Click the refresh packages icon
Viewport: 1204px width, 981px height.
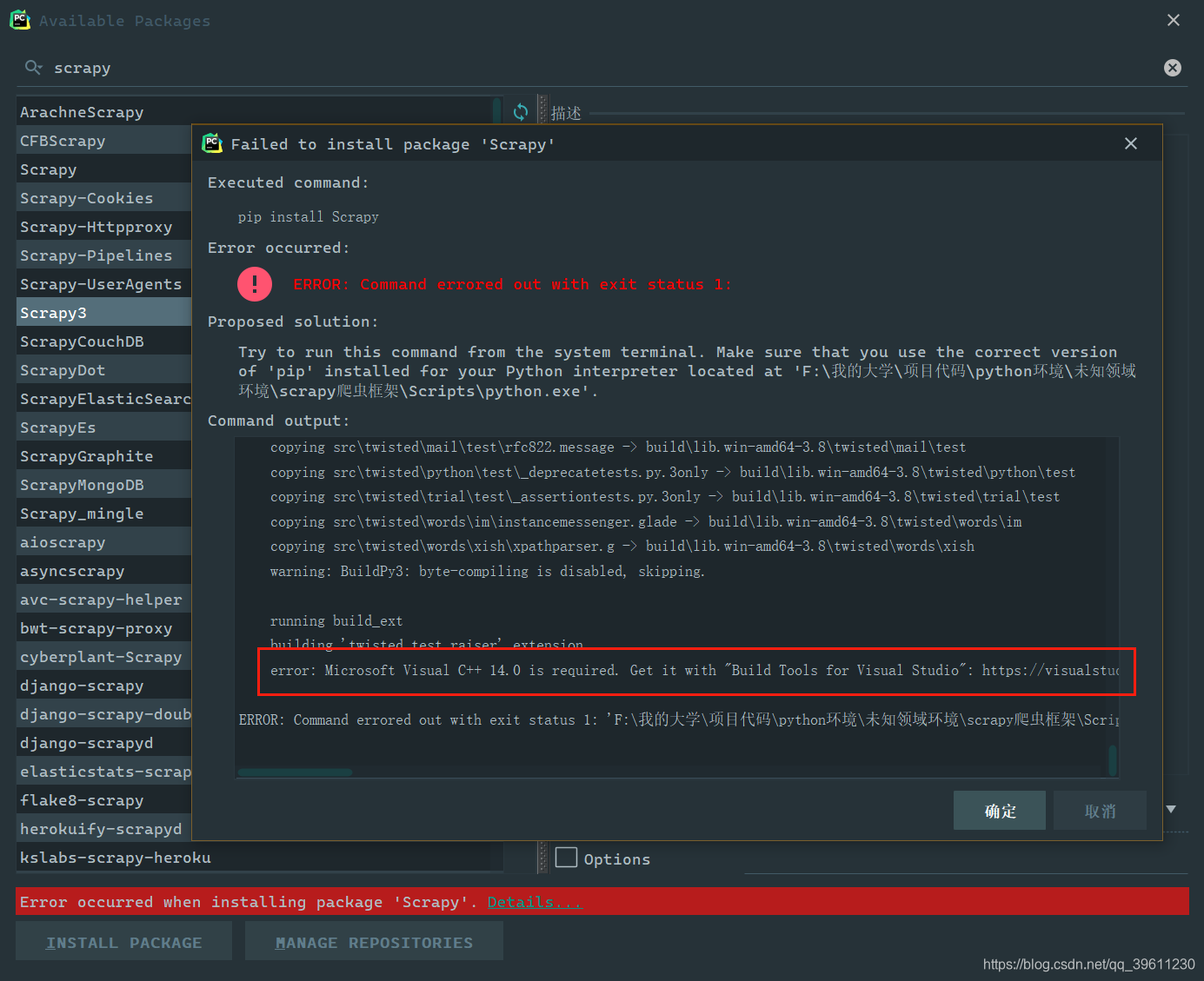[x=521, y=112]
